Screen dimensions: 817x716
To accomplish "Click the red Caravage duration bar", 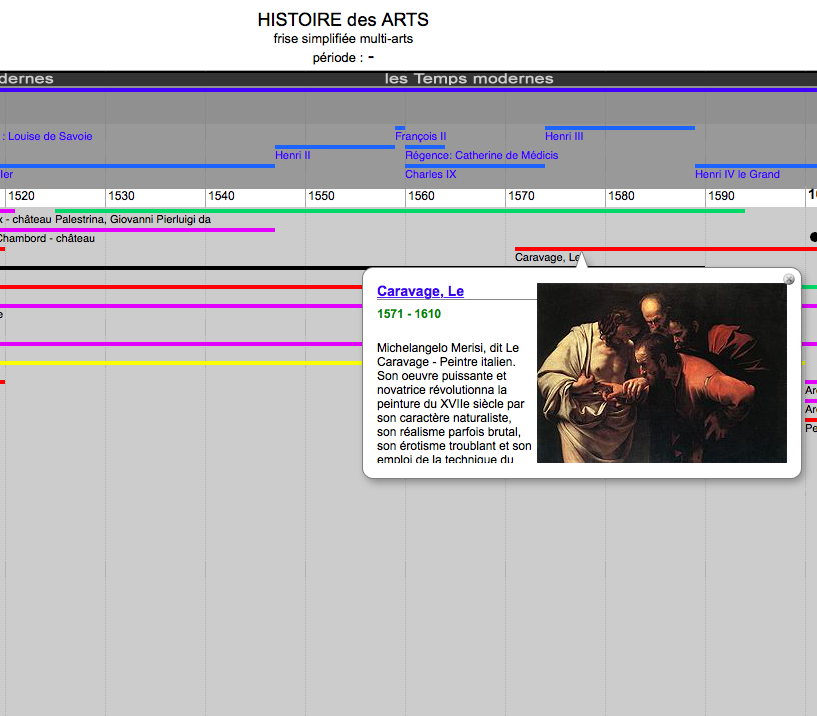I will point(666,249).
